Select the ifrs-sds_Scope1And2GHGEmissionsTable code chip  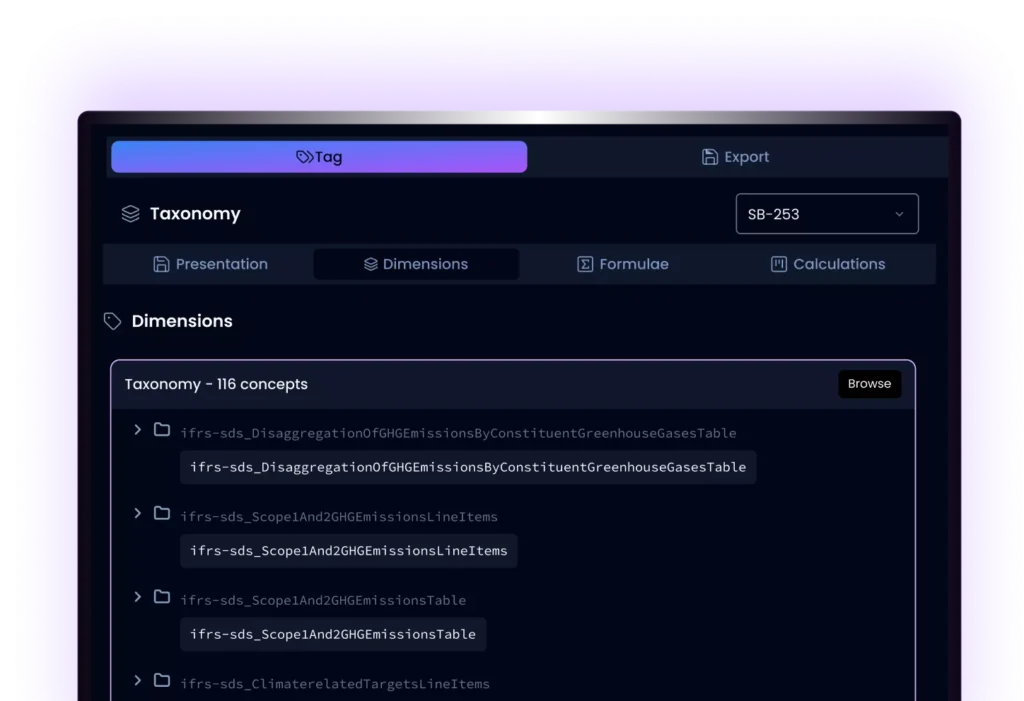click(x=333, y=634)
